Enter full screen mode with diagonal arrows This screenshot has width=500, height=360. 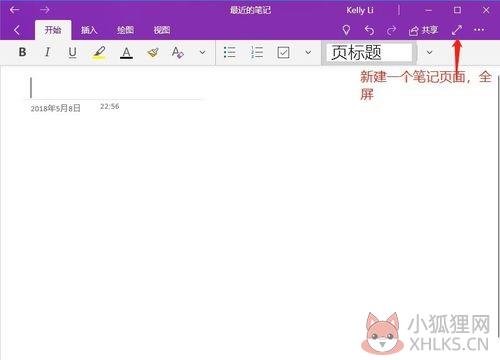click(x=457, y=30)
